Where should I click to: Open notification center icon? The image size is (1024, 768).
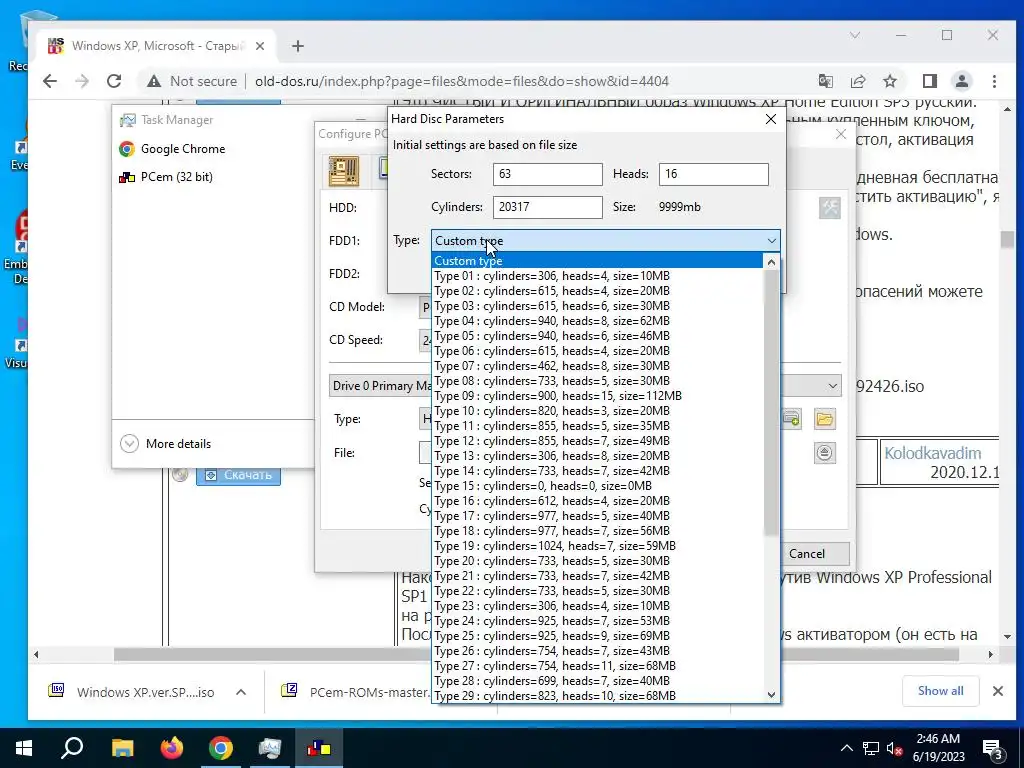[x=992, y=748]
